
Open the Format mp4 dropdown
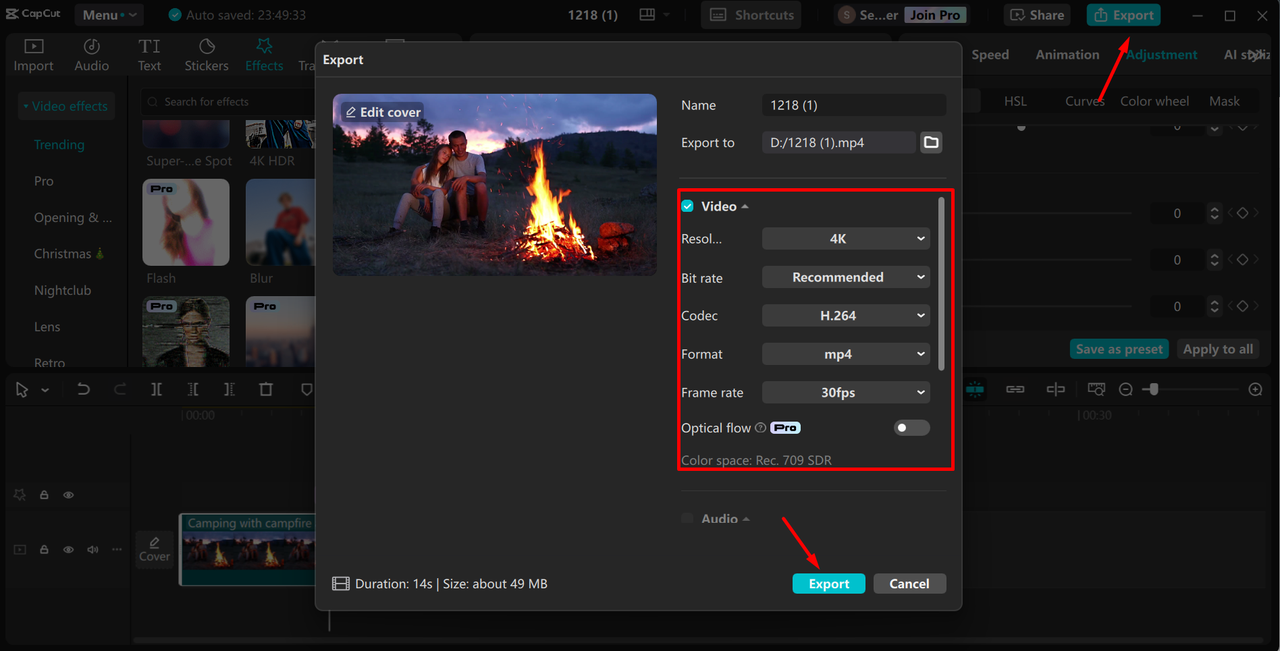pyautogui.click(x=846, y=354)
